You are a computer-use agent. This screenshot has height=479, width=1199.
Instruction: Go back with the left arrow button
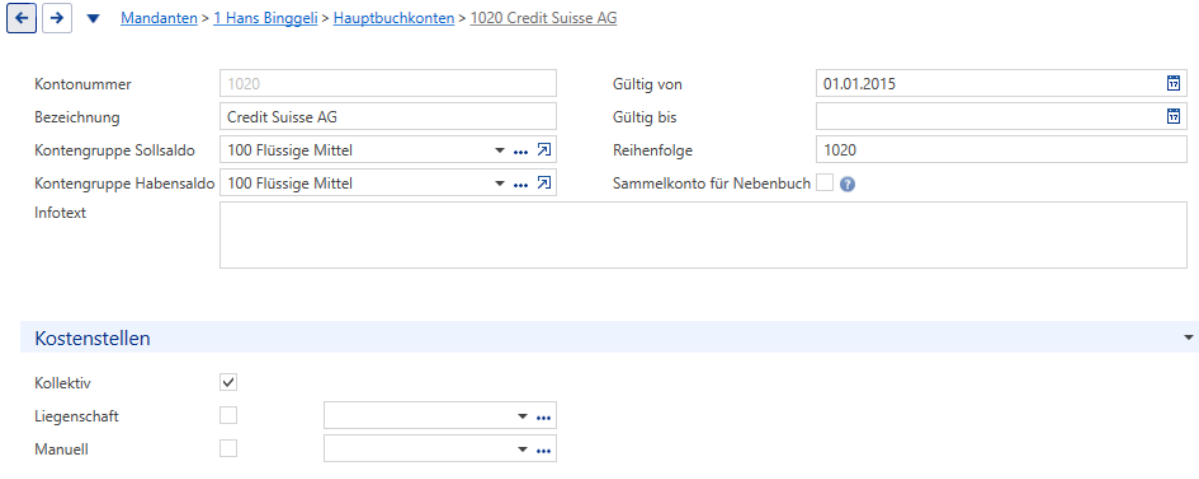coord(21,18)
